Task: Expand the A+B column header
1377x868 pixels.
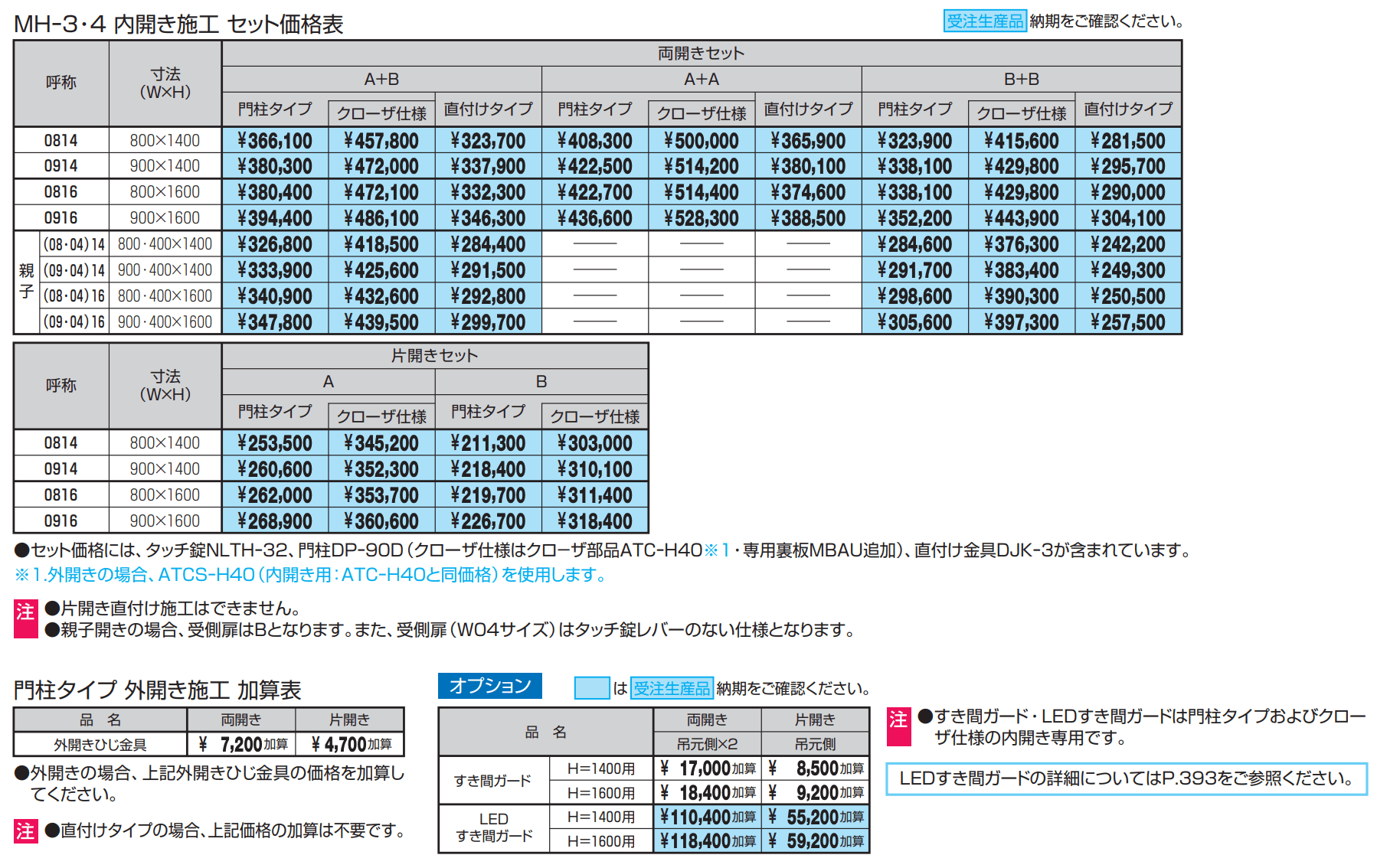Action: (x=381, y=79)
